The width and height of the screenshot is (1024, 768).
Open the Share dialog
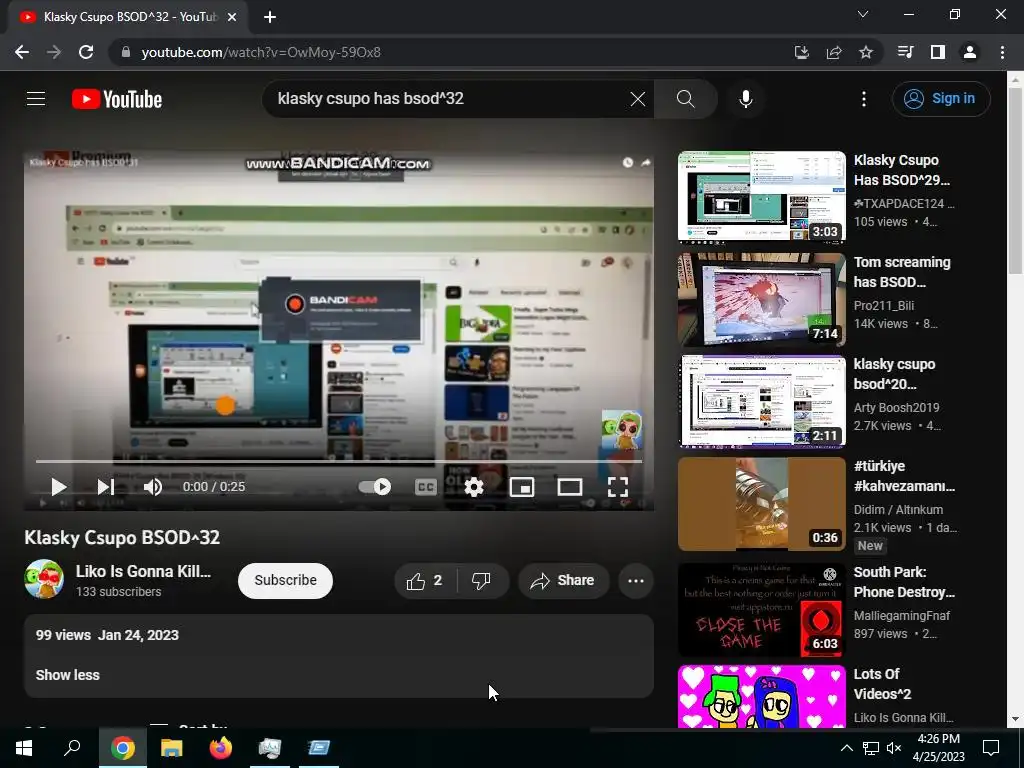click(564, 581)
